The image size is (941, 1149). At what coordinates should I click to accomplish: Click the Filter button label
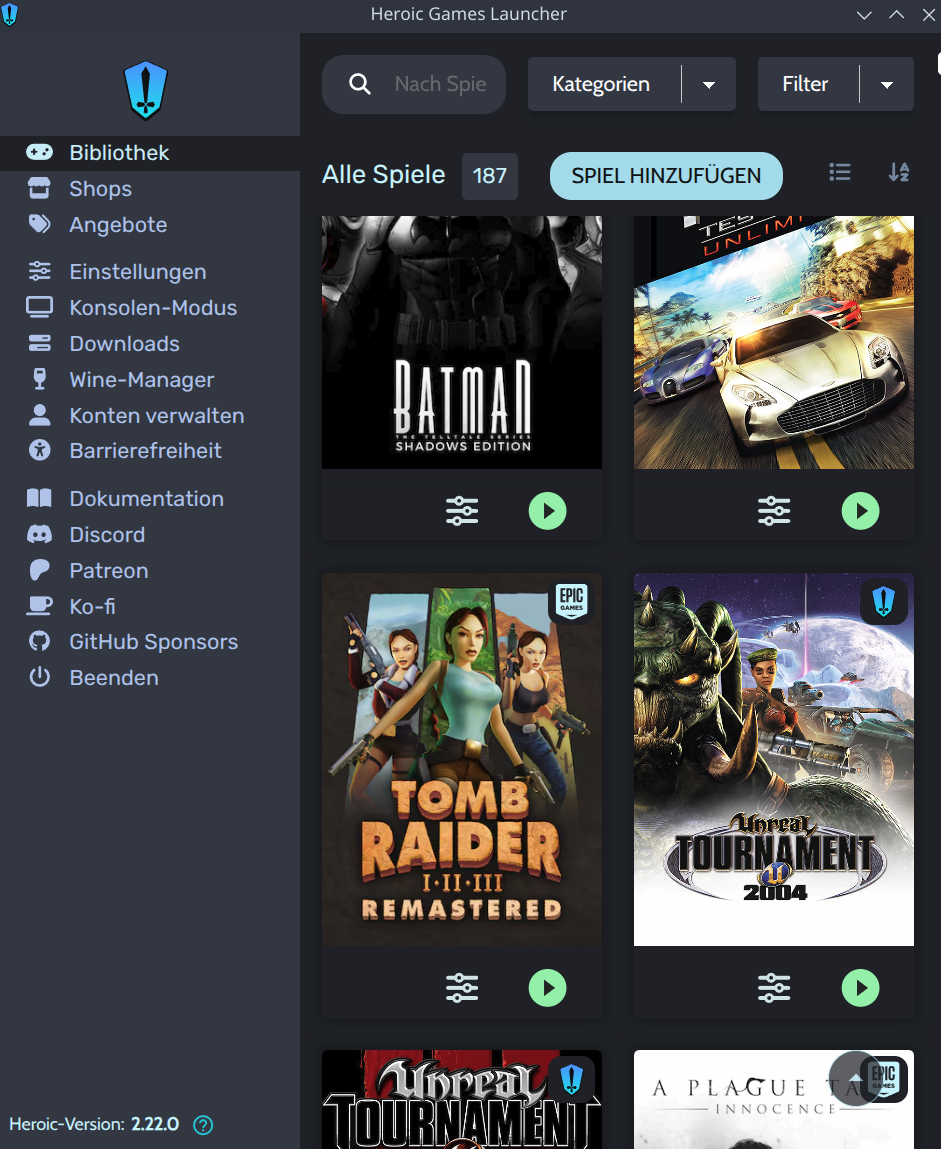805,84
